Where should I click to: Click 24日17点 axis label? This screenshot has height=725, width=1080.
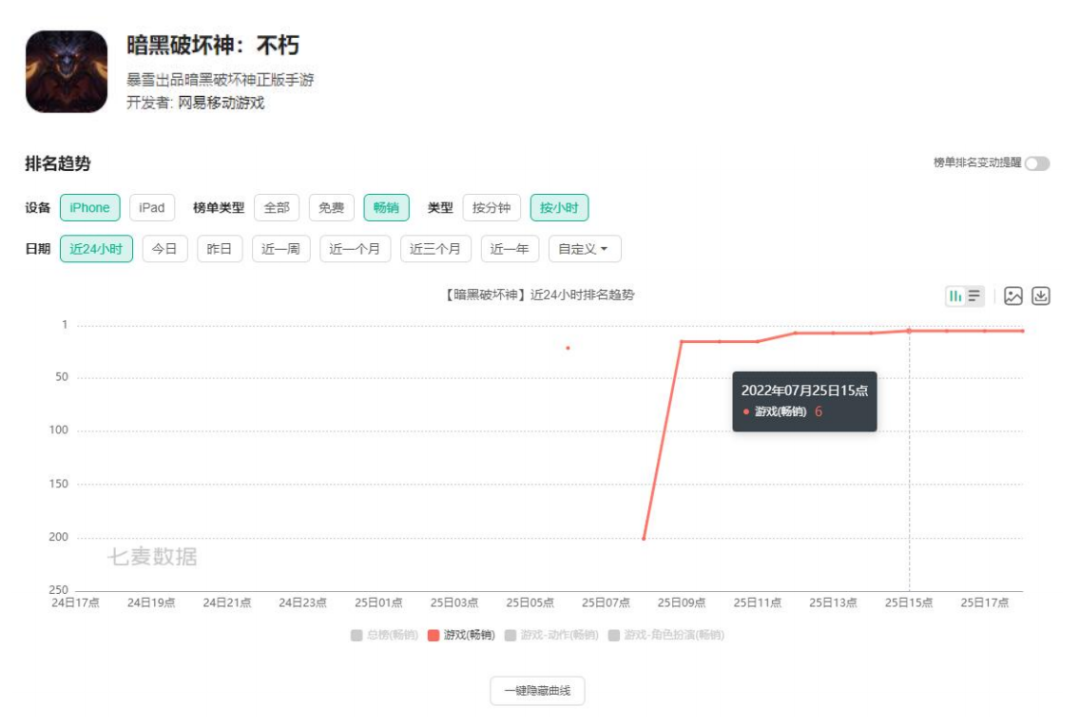click(76, 602)
